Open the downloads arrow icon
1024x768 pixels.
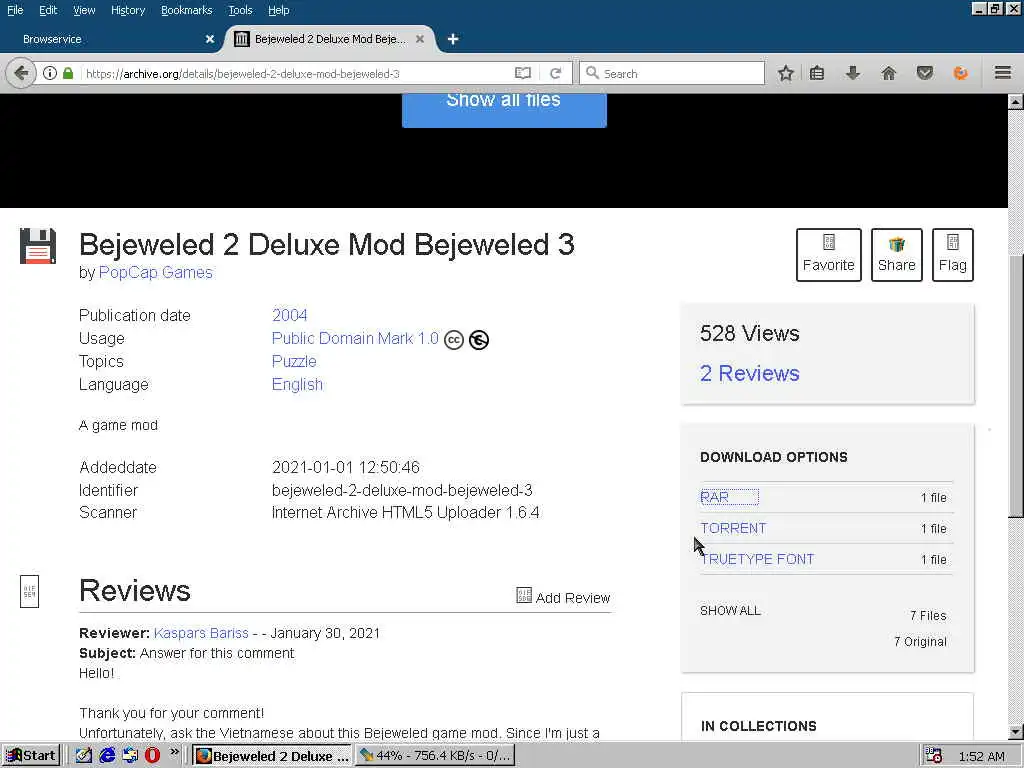click(x=852, y=73)
